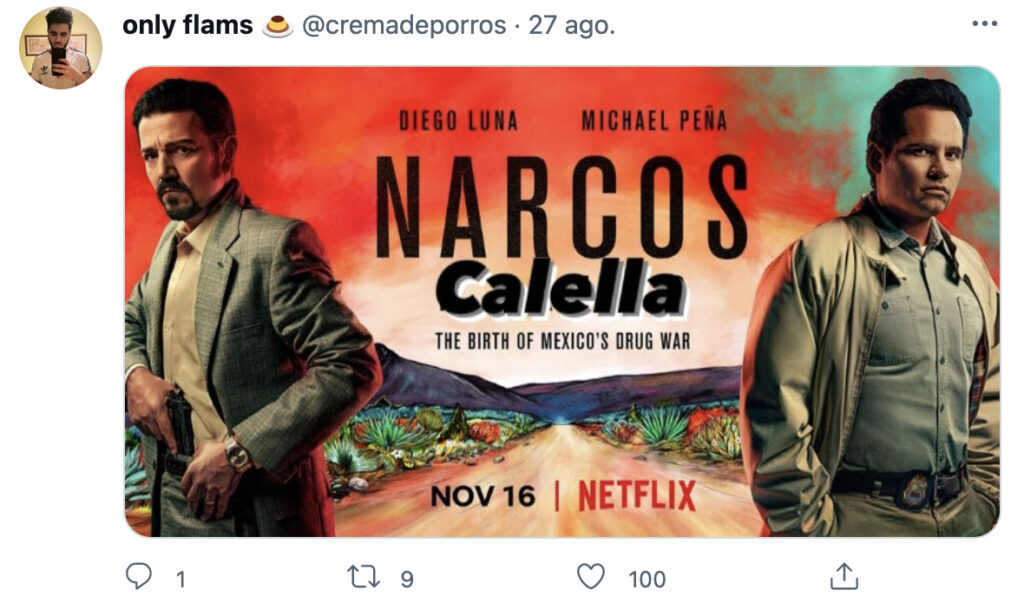Viewport: 1024px width, 609px height.
Task: Click the like count 100
Action: click(647, 579)
